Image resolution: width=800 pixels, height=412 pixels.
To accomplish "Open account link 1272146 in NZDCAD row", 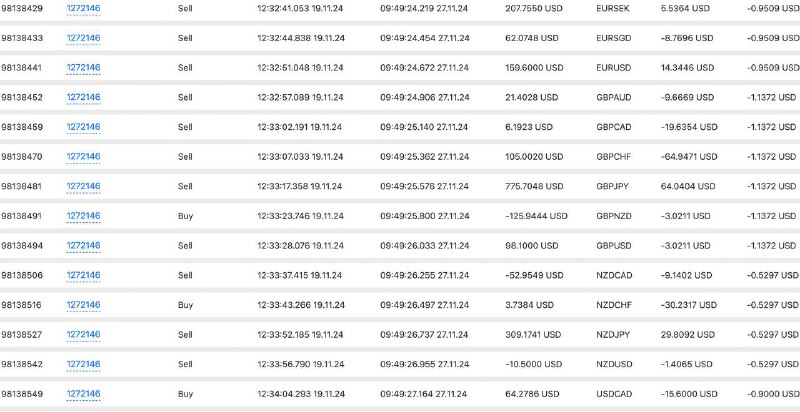I will point(83,275).
